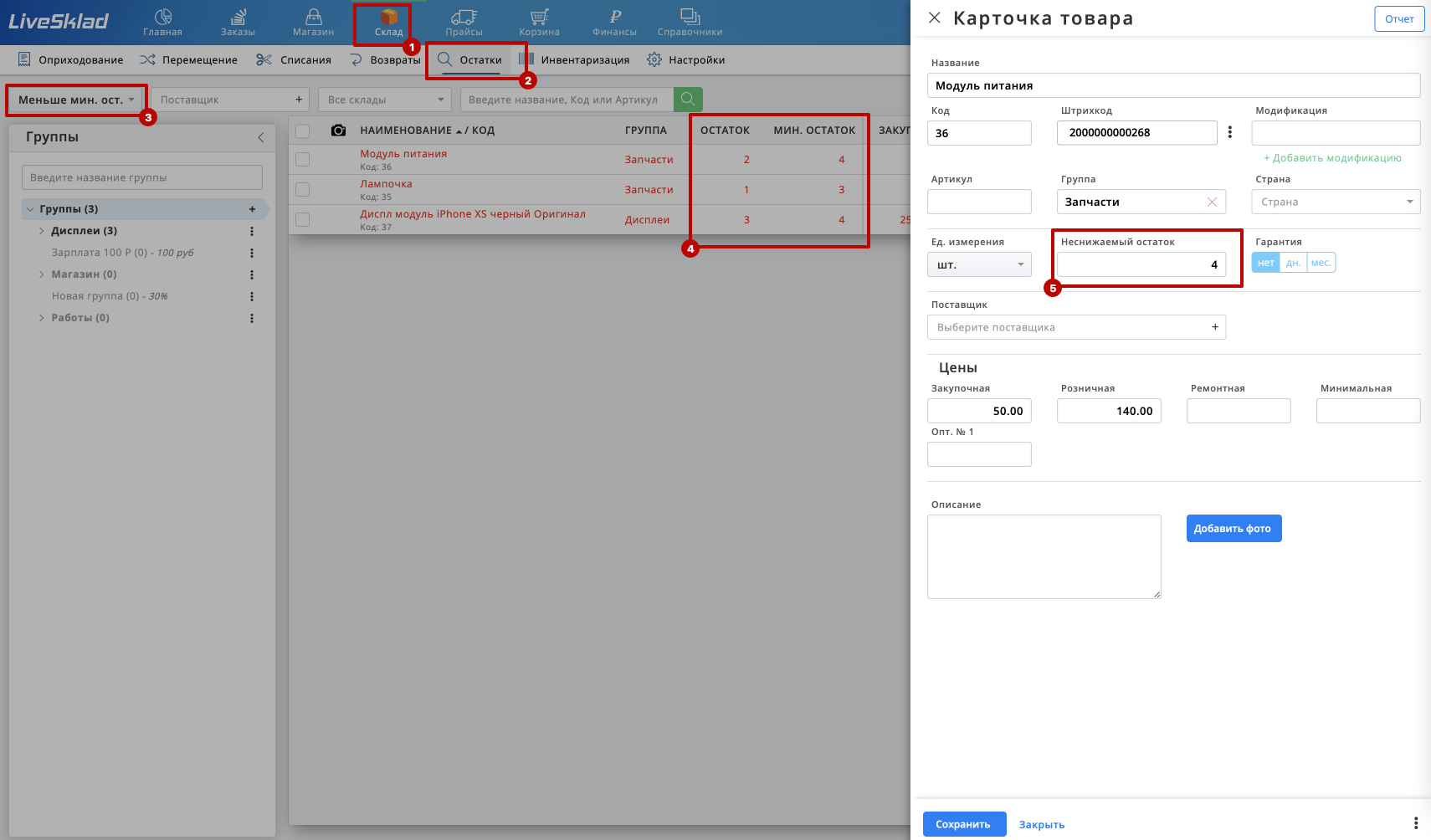Open the Магазин shop section
The image size is (1431, 840).
click(313, 23)
